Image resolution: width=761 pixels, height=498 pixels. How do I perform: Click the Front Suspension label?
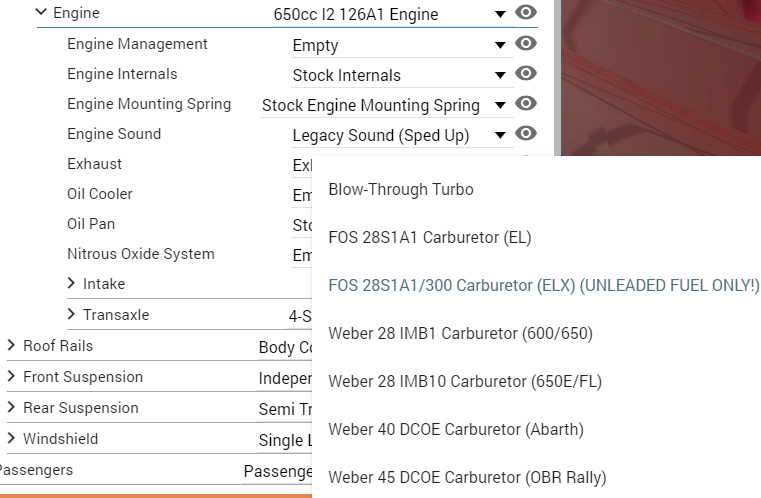[83, 377]
